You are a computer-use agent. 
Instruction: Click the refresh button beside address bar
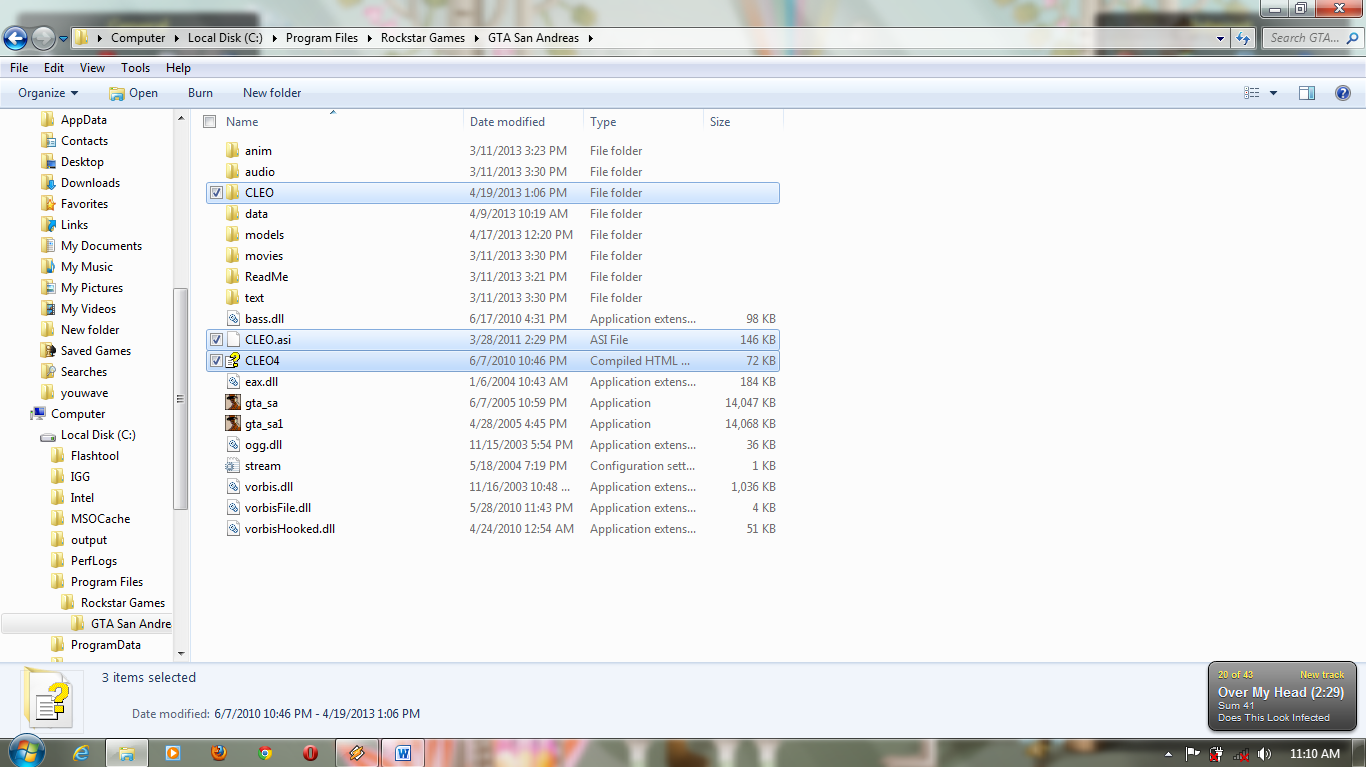[x=1243, y=38]
